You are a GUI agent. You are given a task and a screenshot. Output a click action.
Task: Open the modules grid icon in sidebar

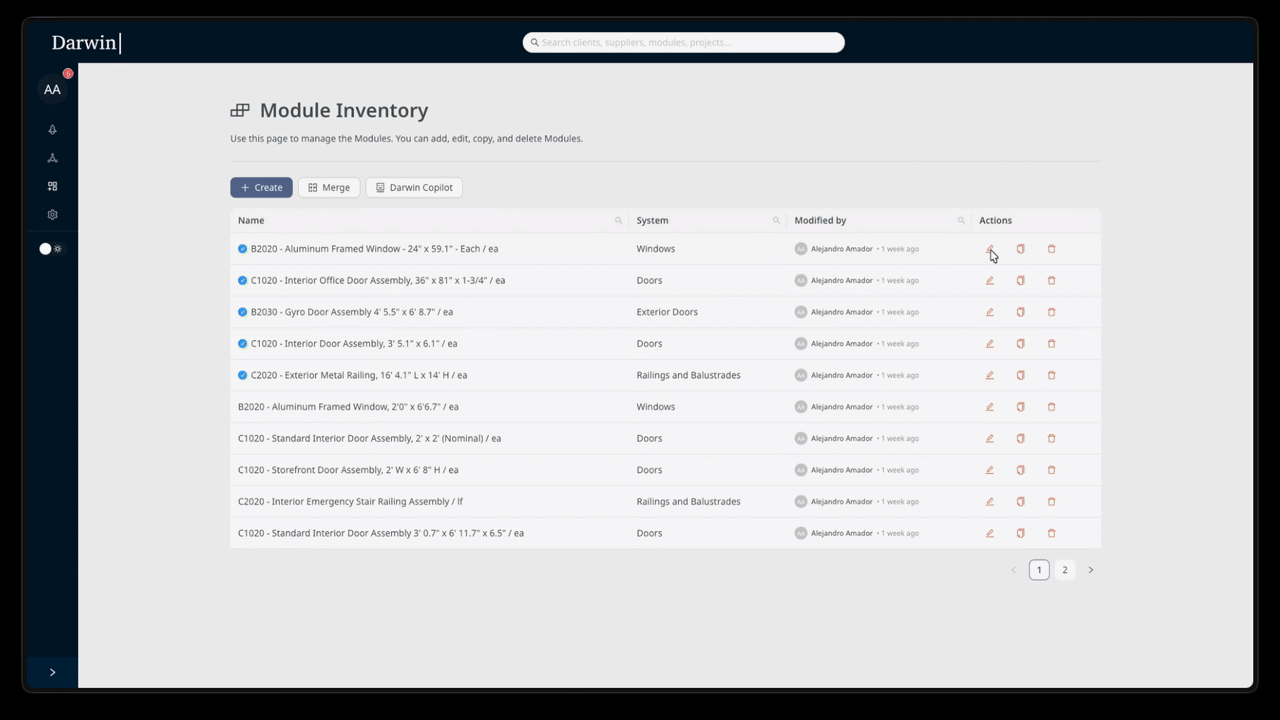click(52, 186)
